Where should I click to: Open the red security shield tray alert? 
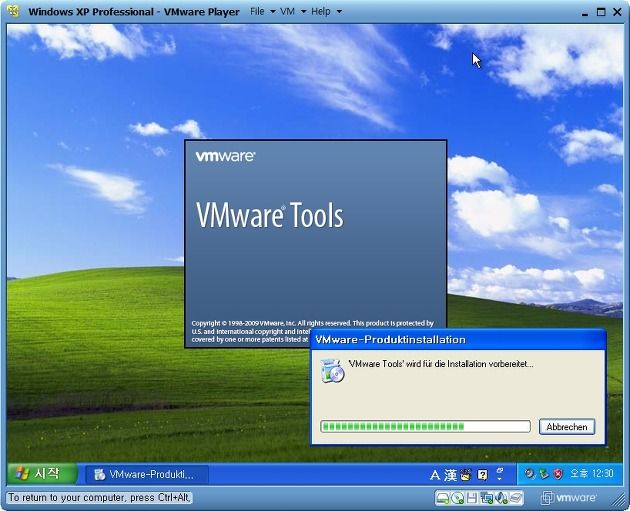[558, 474]
